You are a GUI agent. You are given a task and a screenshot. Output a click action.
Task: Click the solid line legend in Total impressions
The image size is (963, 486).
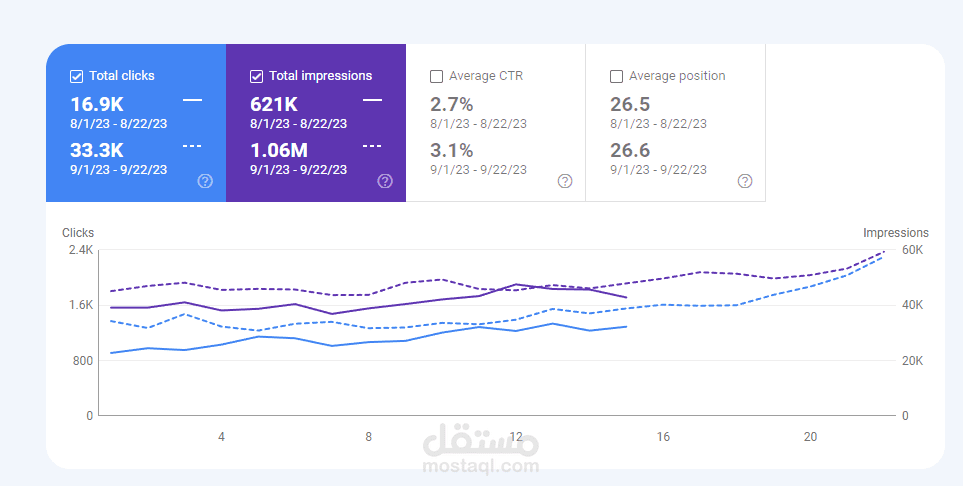coord(372,100)
